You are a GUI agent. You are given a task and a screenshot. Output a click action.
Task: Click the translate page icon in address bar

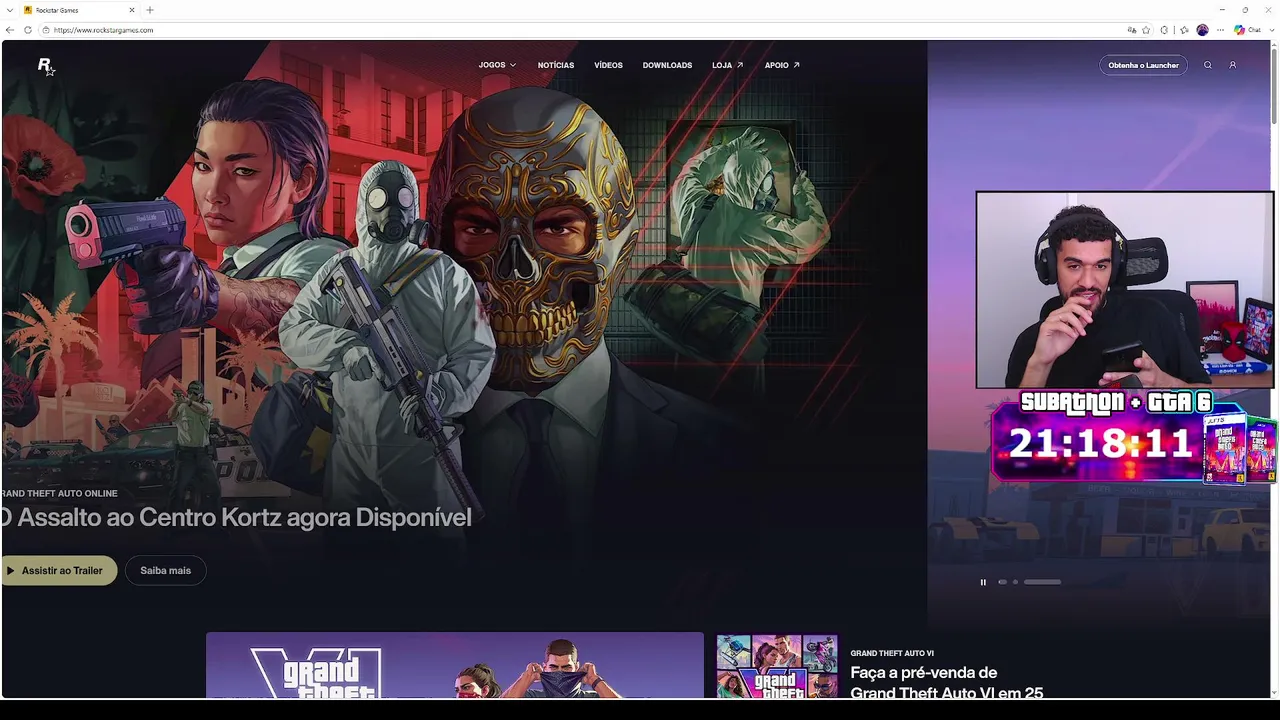1132,30
